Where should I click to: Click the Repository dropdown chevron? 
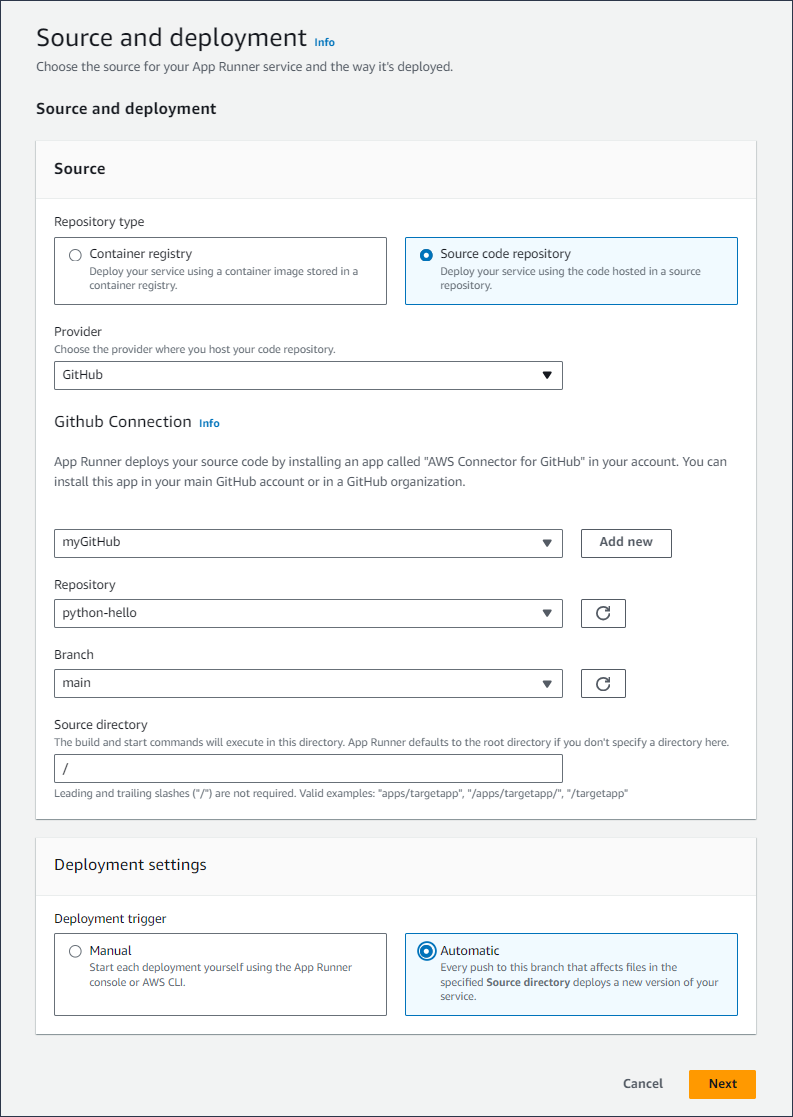coord(547,613)
